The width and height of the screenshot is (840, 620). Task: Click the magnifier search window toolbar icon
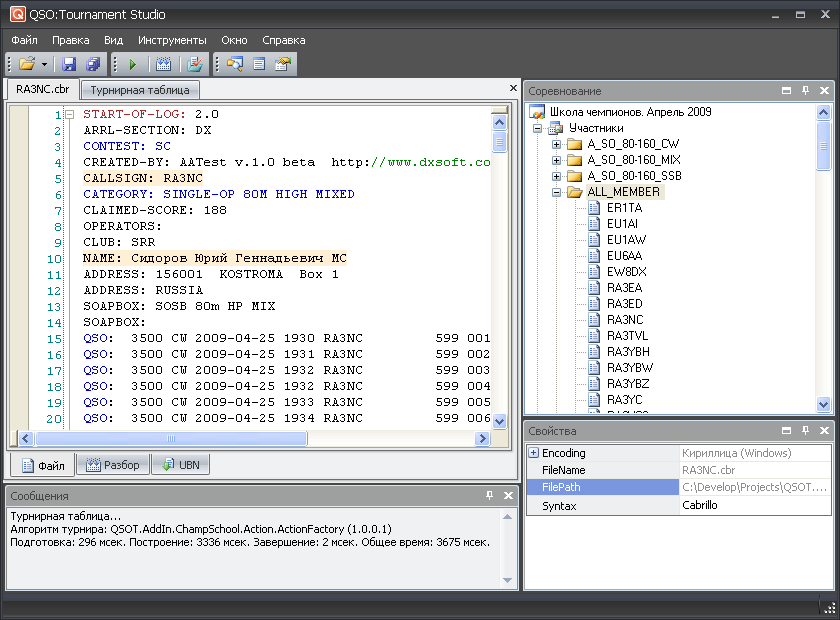(x=235, y=64)
